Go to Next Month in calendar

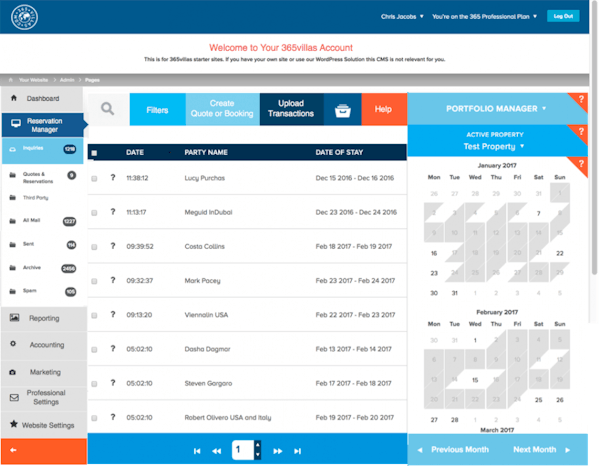coord(541,450)
